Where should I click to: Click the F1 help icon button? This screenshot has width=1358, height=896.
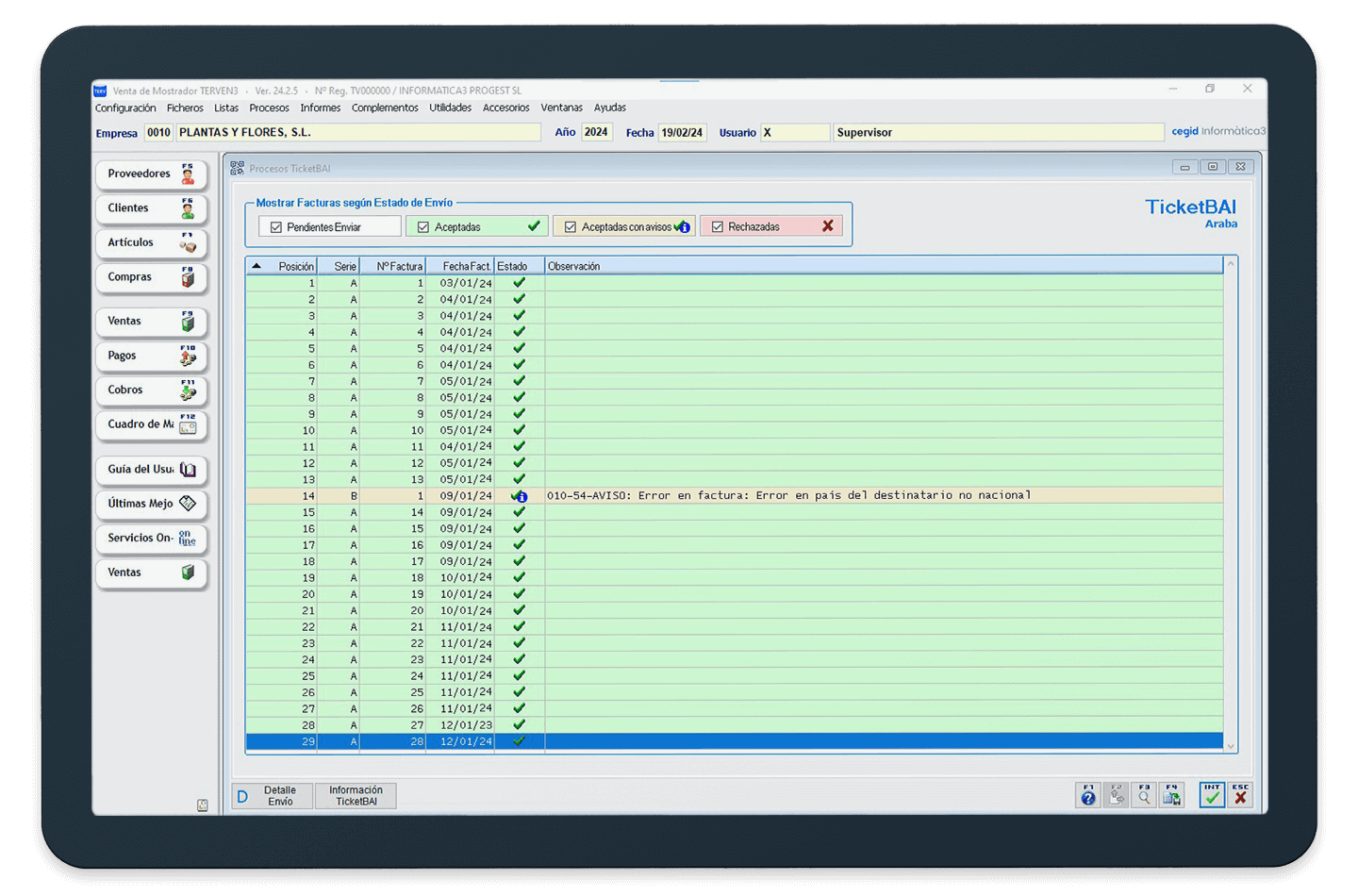click(1088, 795)
